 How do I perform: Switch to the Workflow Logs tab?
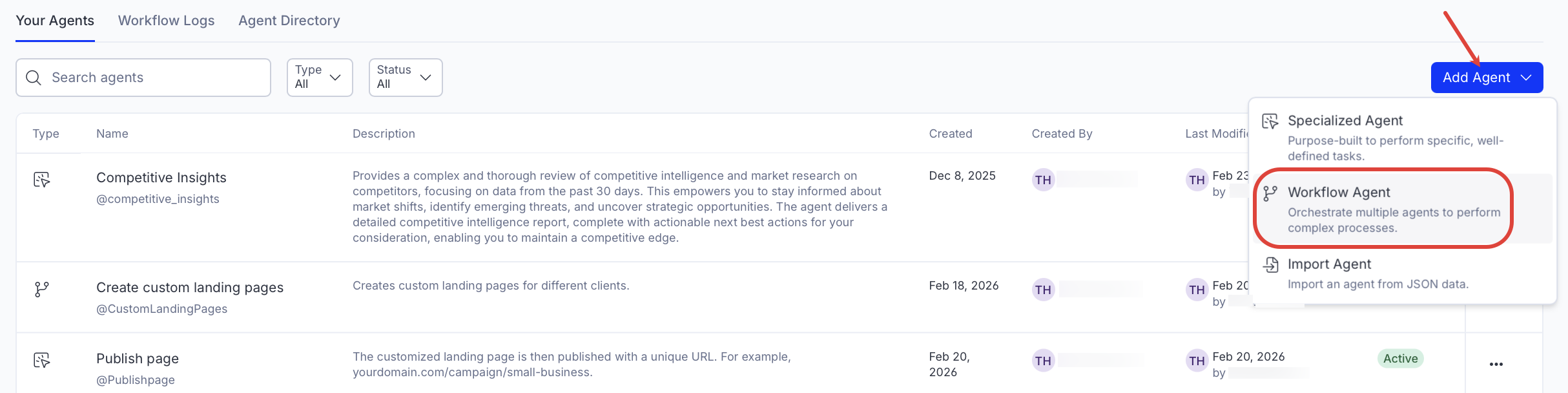coord(166,21)
